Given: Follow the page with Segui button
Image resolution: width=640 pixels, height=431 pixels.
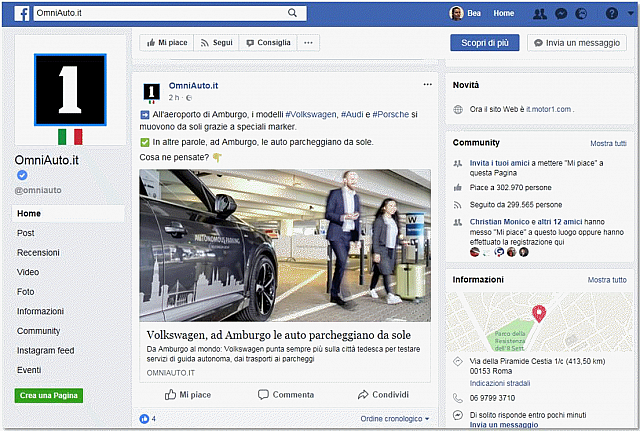Looking at the screenshot, I should point(216,43).
